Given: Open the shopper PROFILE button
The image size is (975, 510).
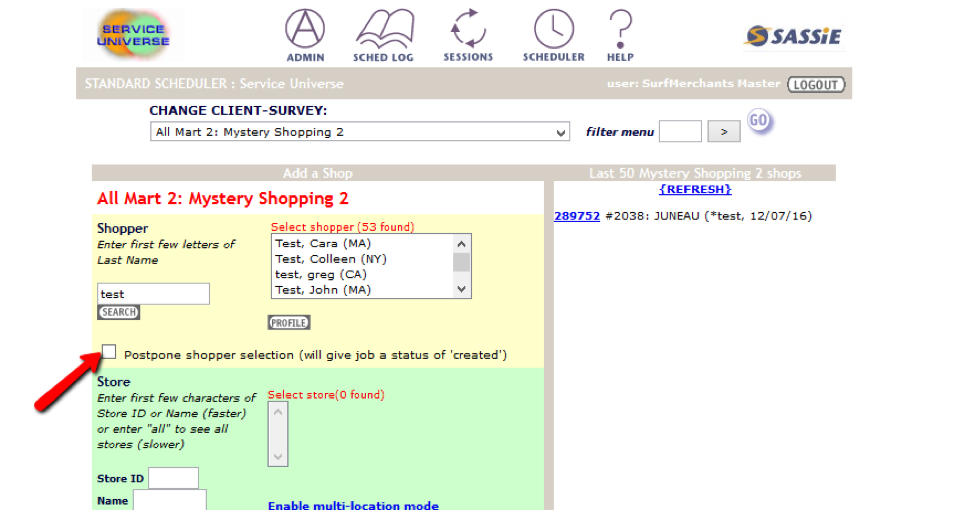Looking at the screenshot, I should 289,323.
